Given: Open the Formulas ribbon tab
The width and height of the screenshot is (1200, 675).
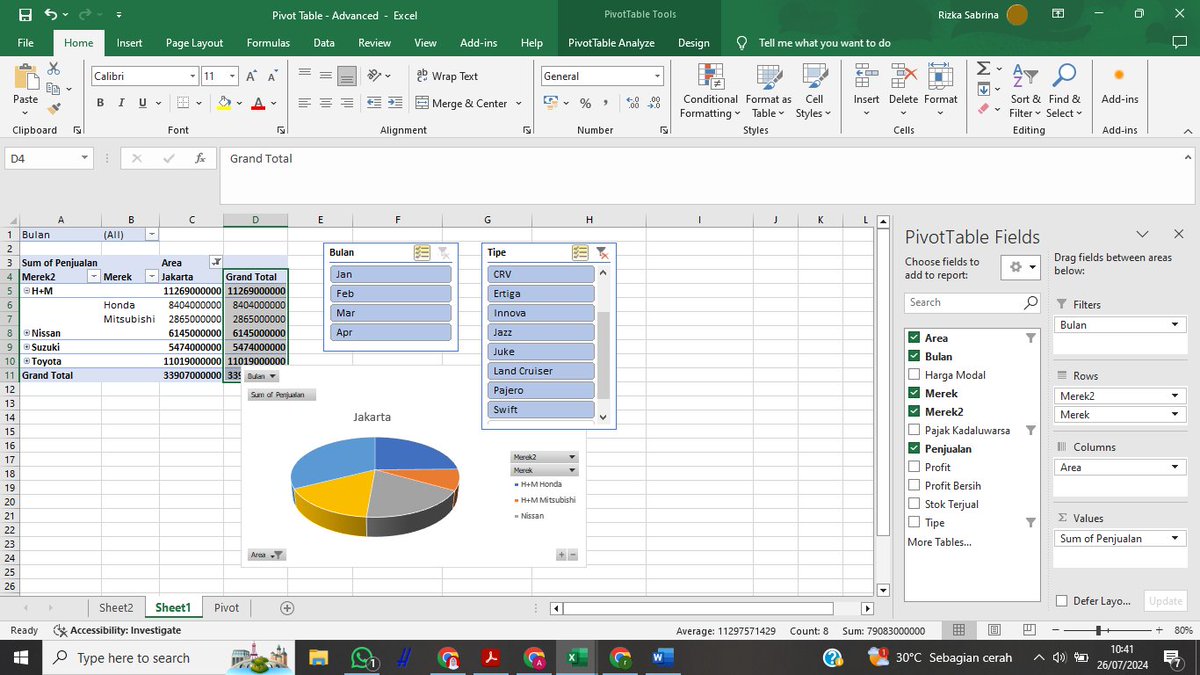Looking at the screenshot, I should (268, 43).
